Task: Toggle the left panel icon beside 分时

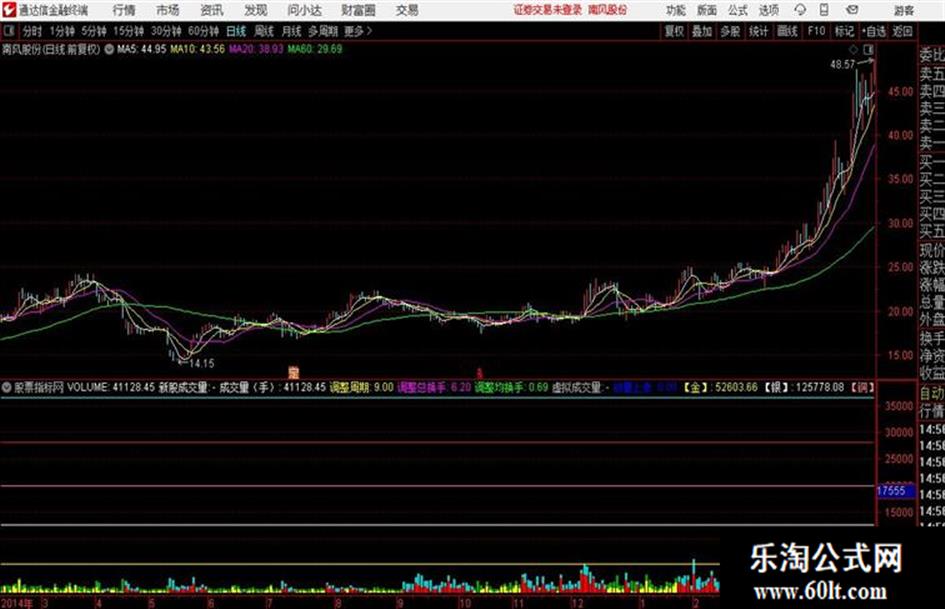Action: (x=8, y=31)
